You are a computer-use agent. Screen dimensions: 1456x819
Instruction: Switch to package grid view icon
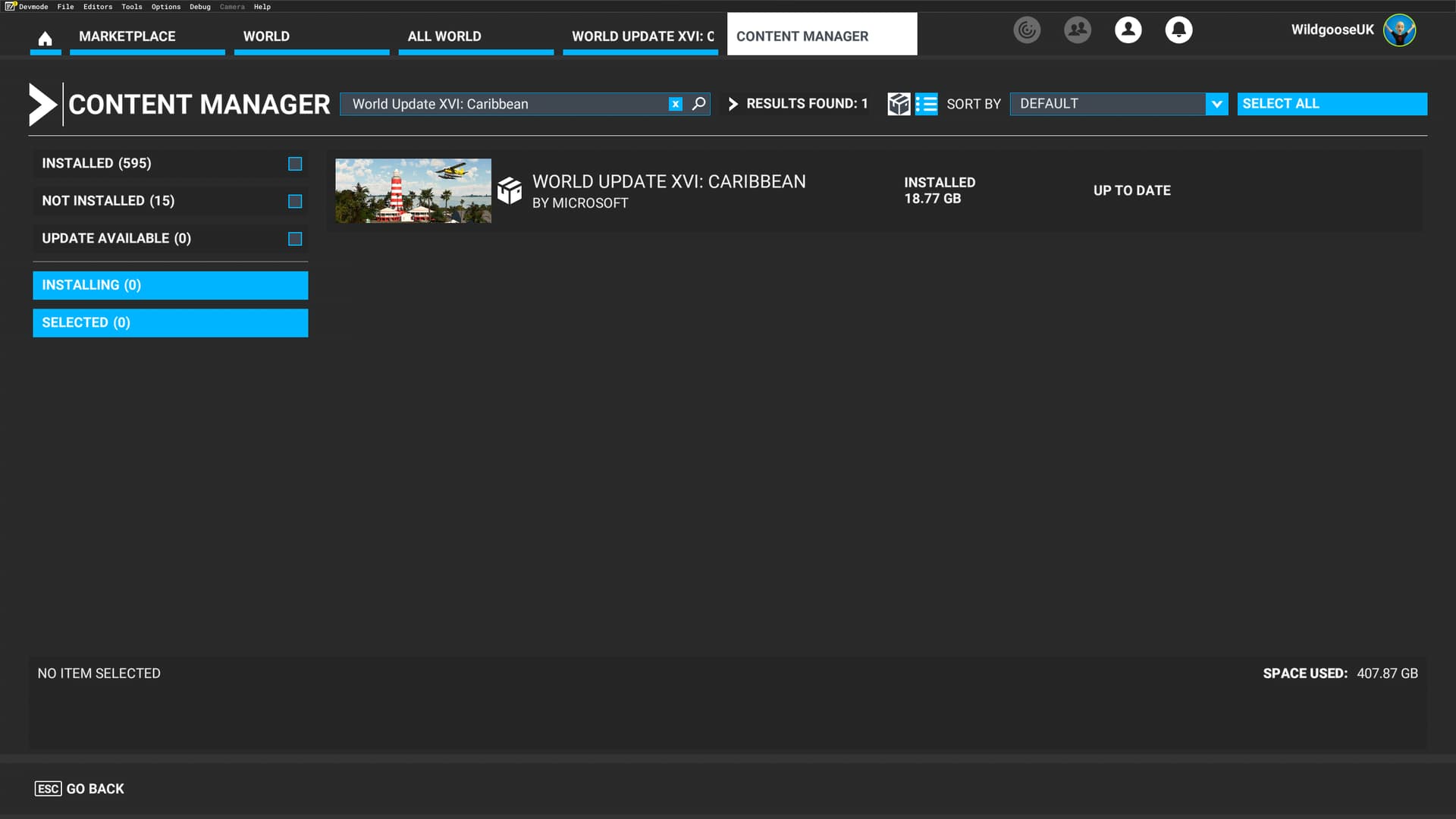click(899, 104)
